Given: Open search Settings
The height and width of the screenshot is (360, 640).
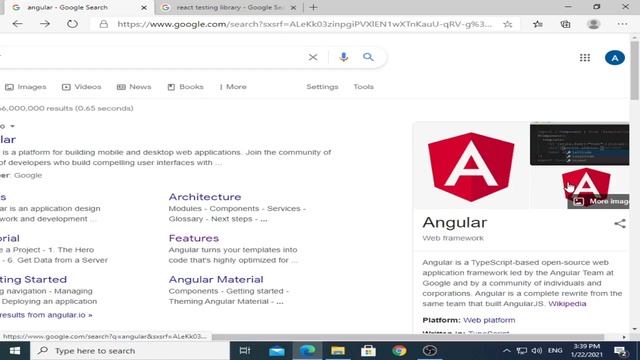Looking at the screenshot, I should click(x=322, y=87).
